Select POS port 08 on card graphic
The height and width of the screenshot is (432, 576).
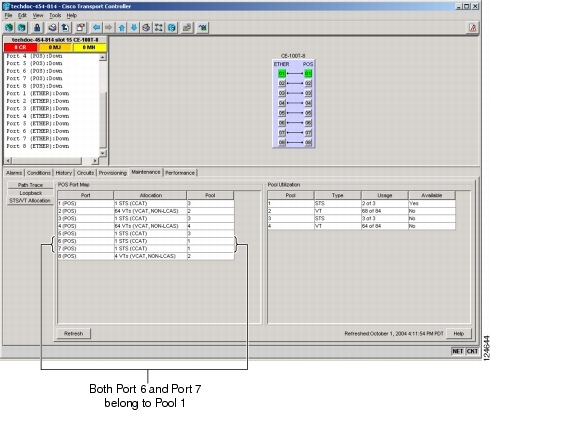(308, 142)
